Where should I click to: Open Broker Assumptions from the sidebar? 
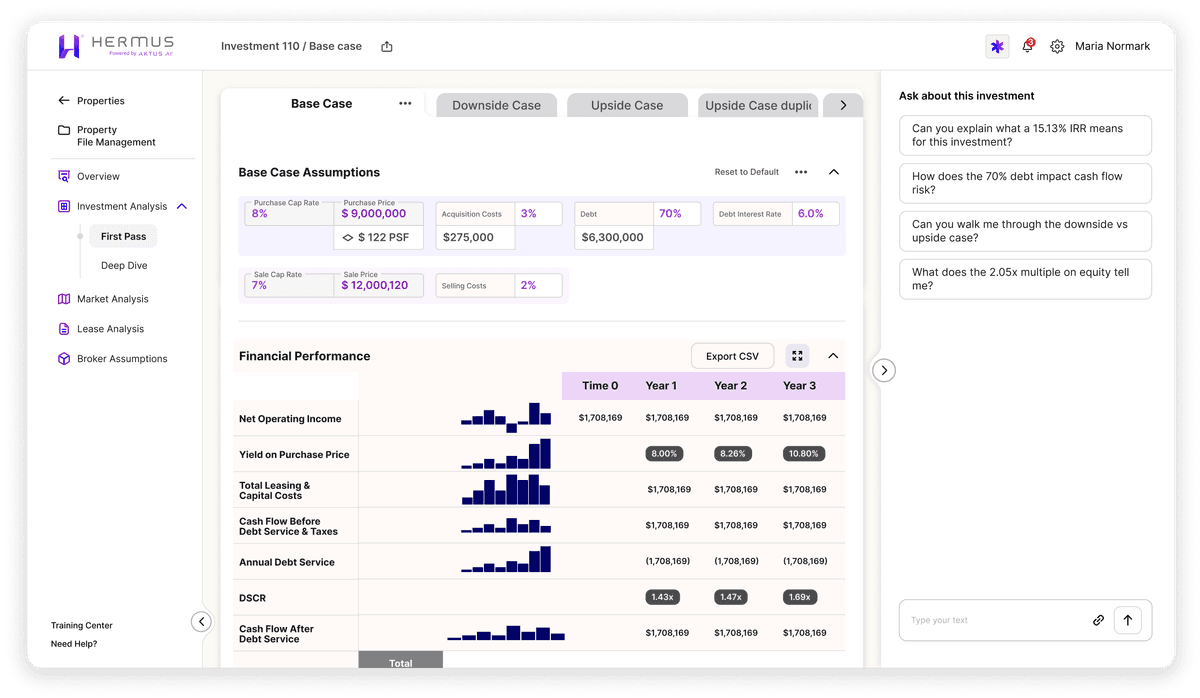121,358
